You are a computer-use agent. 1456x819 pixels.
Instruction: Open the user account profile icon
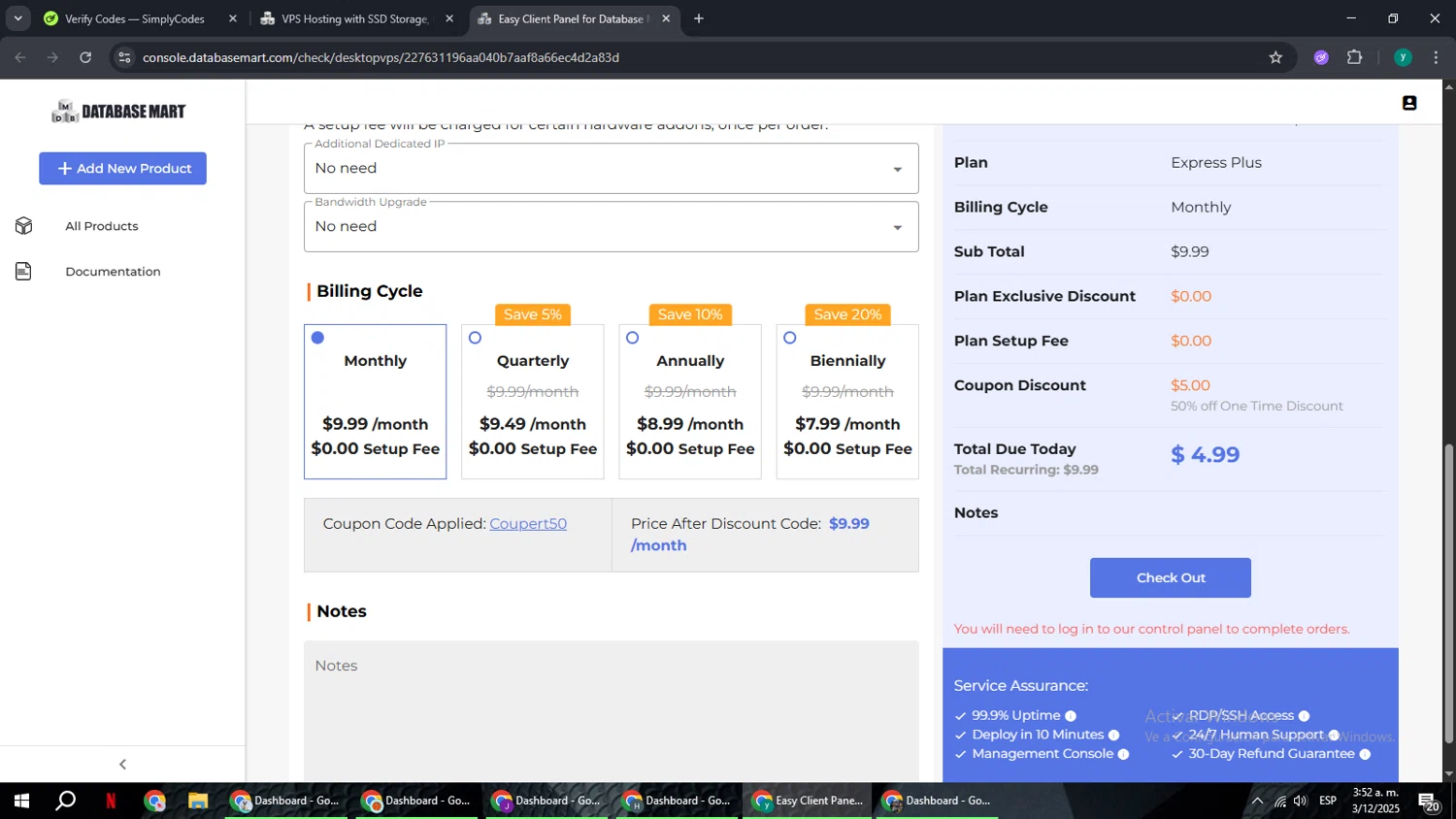pyautogui.click(x=1409, y=103)
